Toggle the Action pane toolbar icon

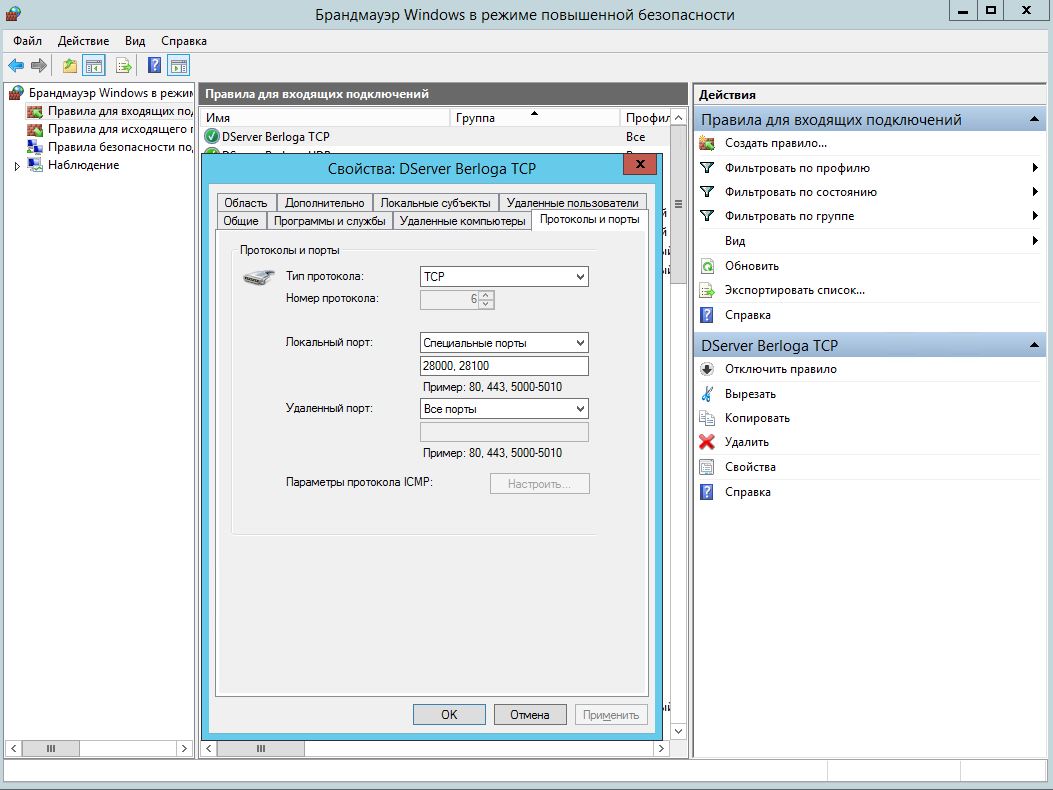[179, 65]
